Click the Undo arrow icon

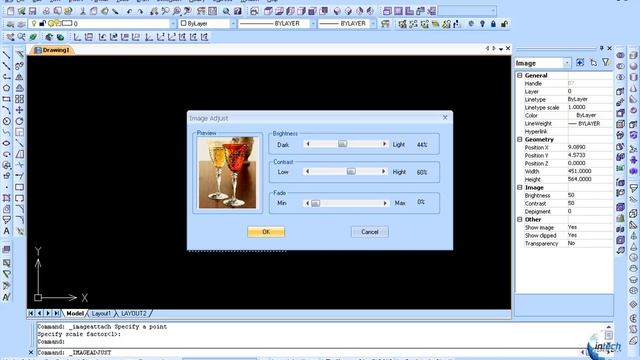tap(129, 11)
